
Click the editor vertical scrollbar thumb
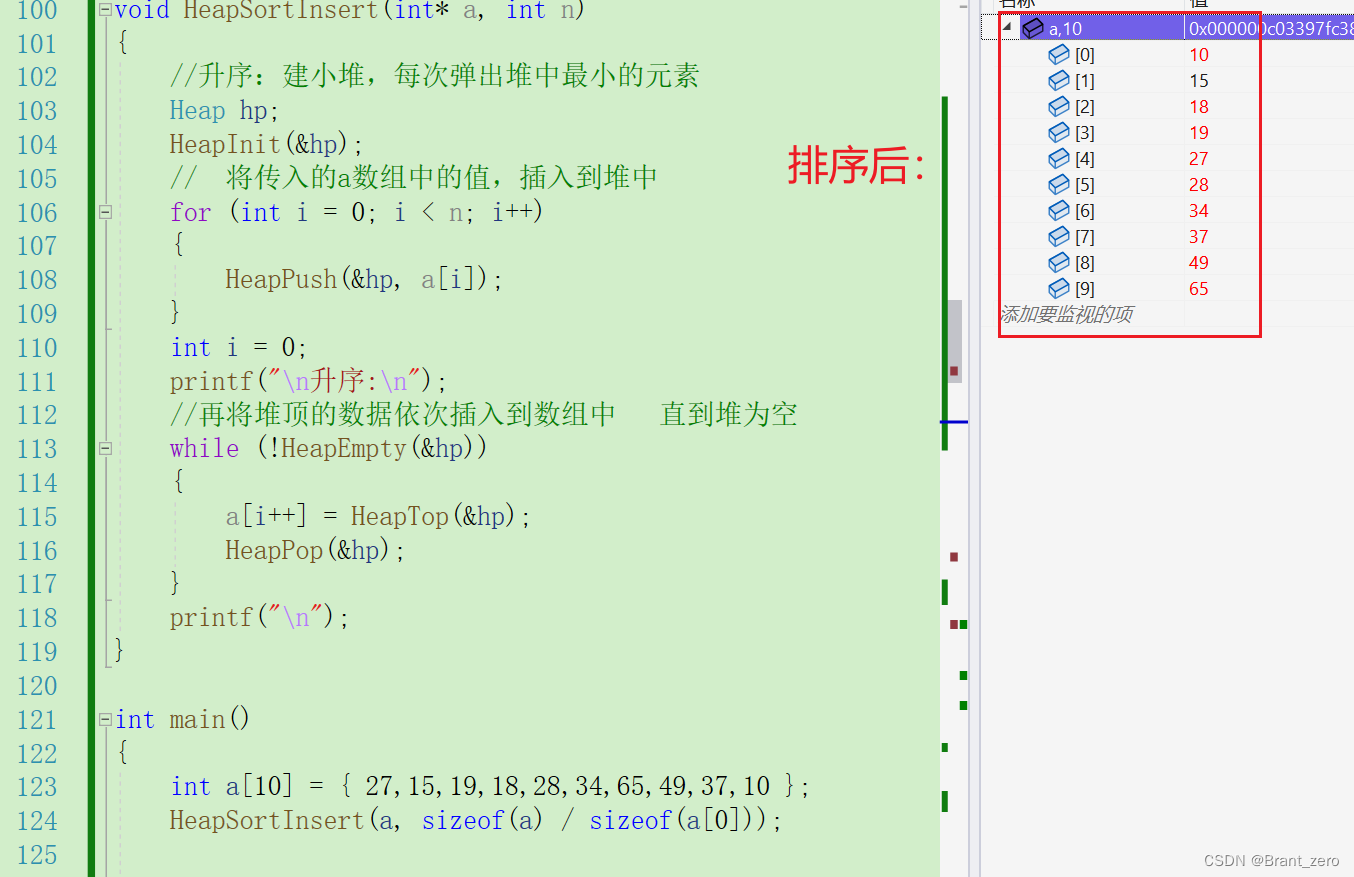tap(955, 341)
